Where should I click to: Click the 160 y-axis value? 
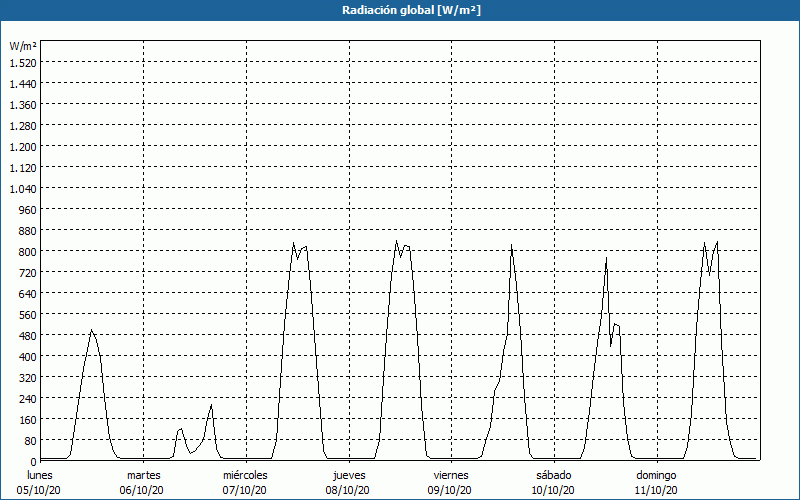tap(28, 419)
